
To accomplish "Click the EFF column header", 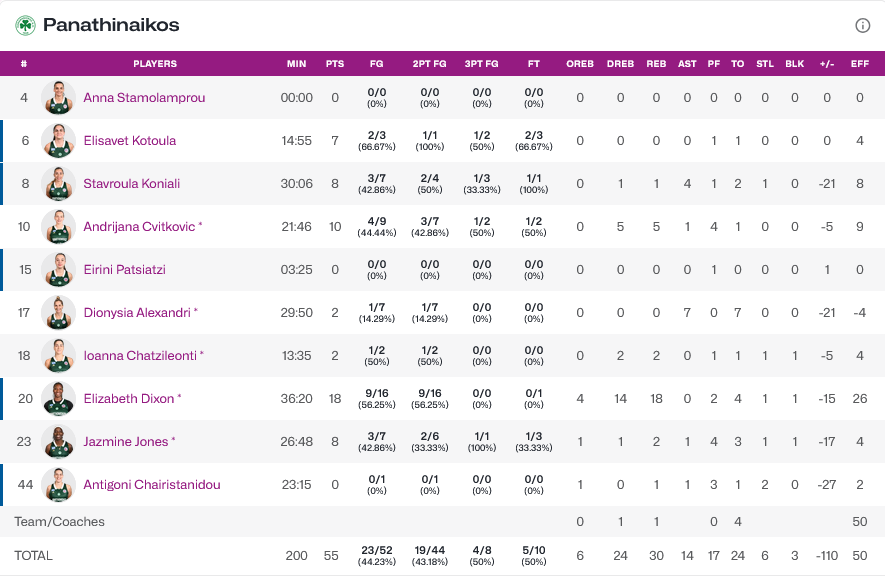I will click(859, 64).
